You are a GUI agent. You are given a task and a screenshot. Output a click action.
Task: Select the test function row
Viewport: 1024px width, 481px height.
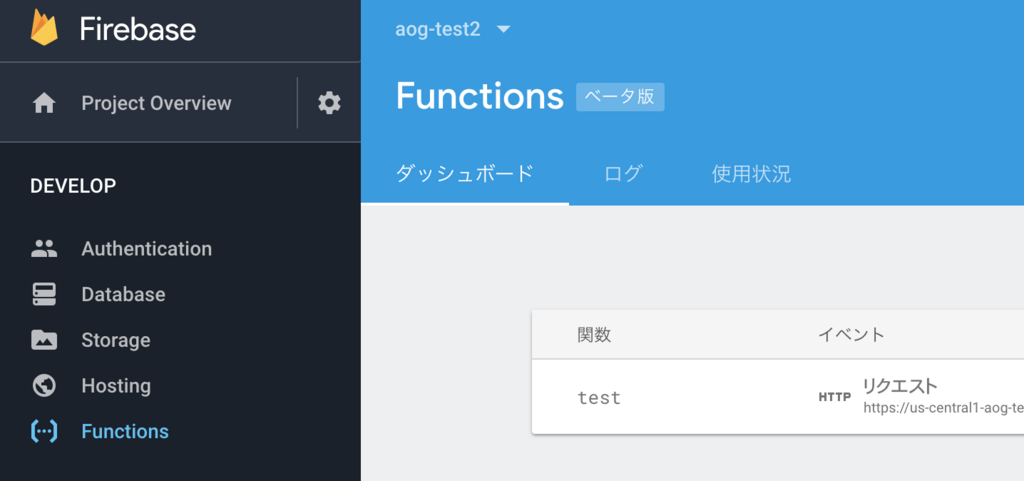click(599, 398)
